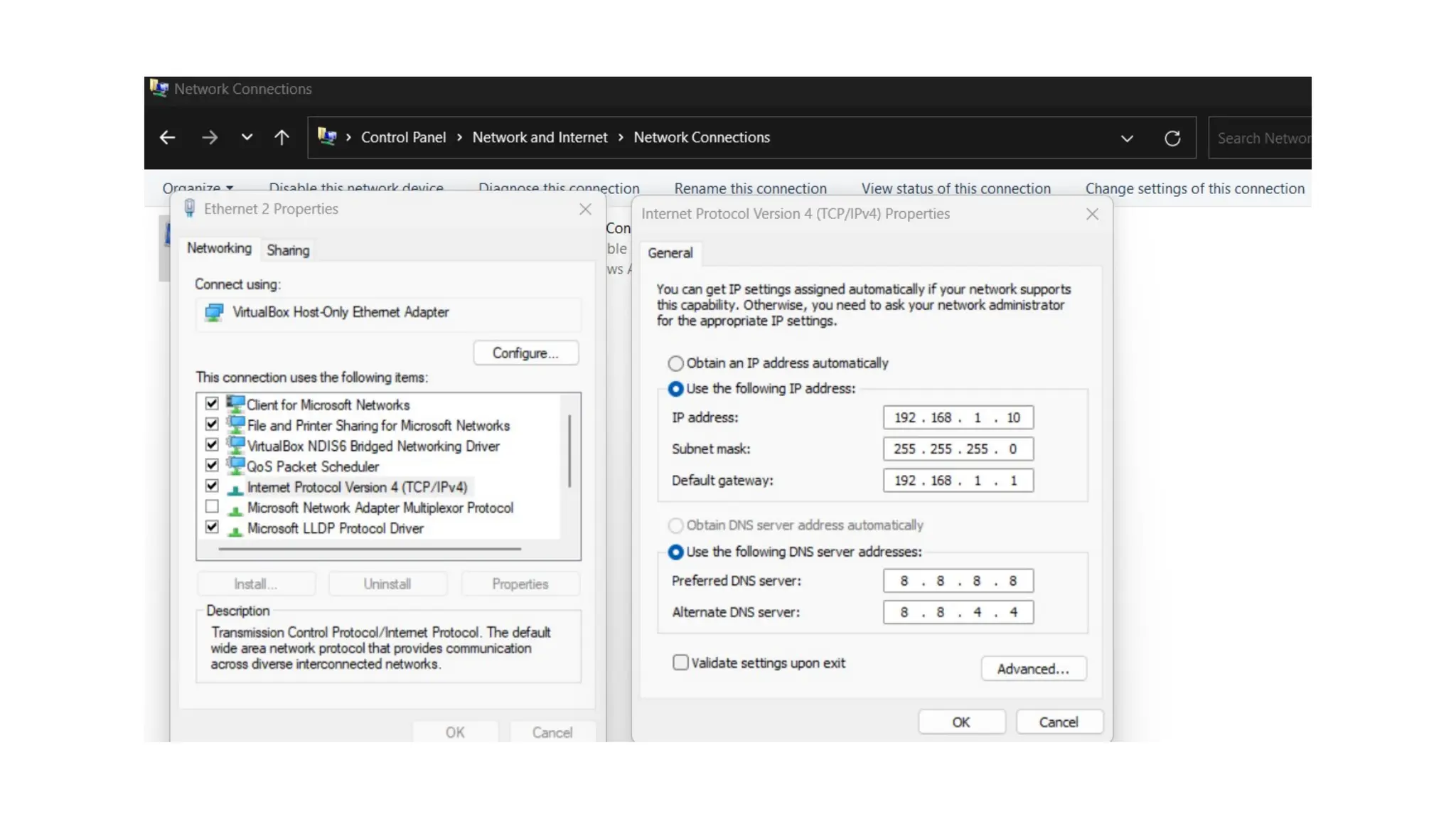Screen dimensions: 1456x819
Task: Click the Preferred DNS server field
Action: tap(958, 581)
